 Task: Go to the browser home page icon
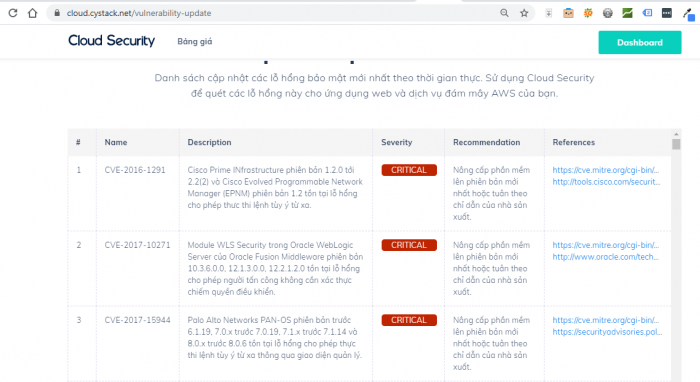33,13
